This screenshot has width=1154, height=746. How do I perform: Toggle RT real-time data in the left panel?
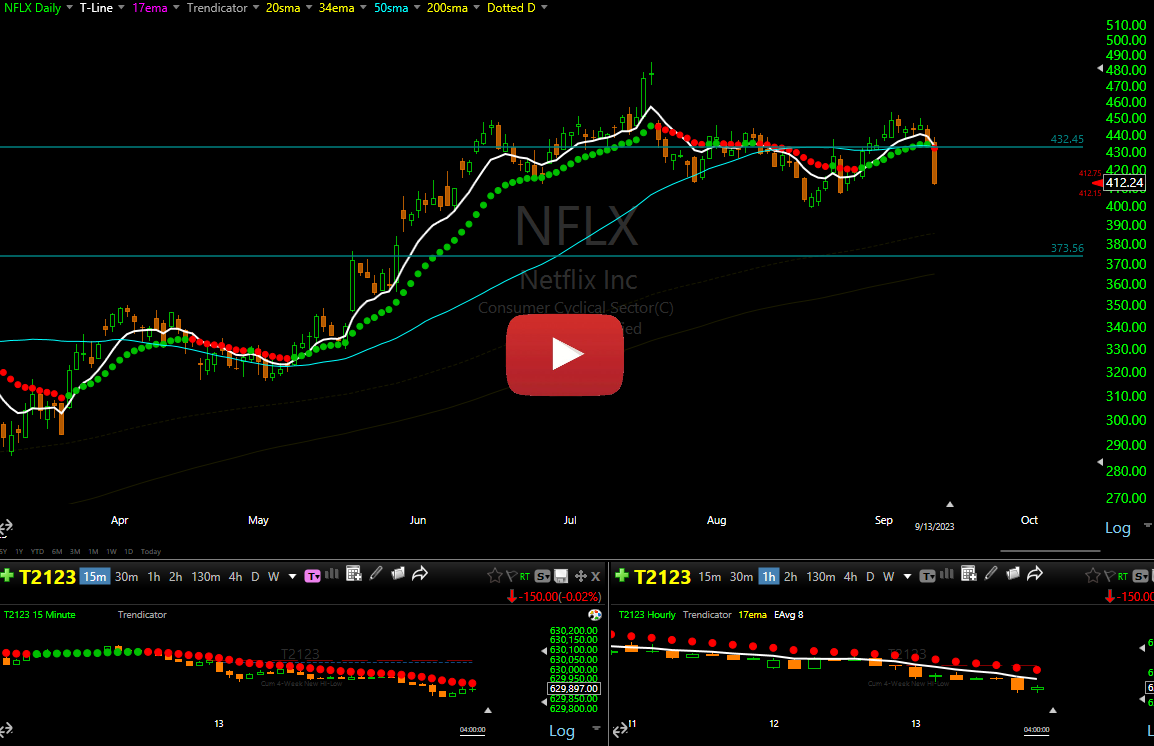pyautogui.click(x=525, y=577)
